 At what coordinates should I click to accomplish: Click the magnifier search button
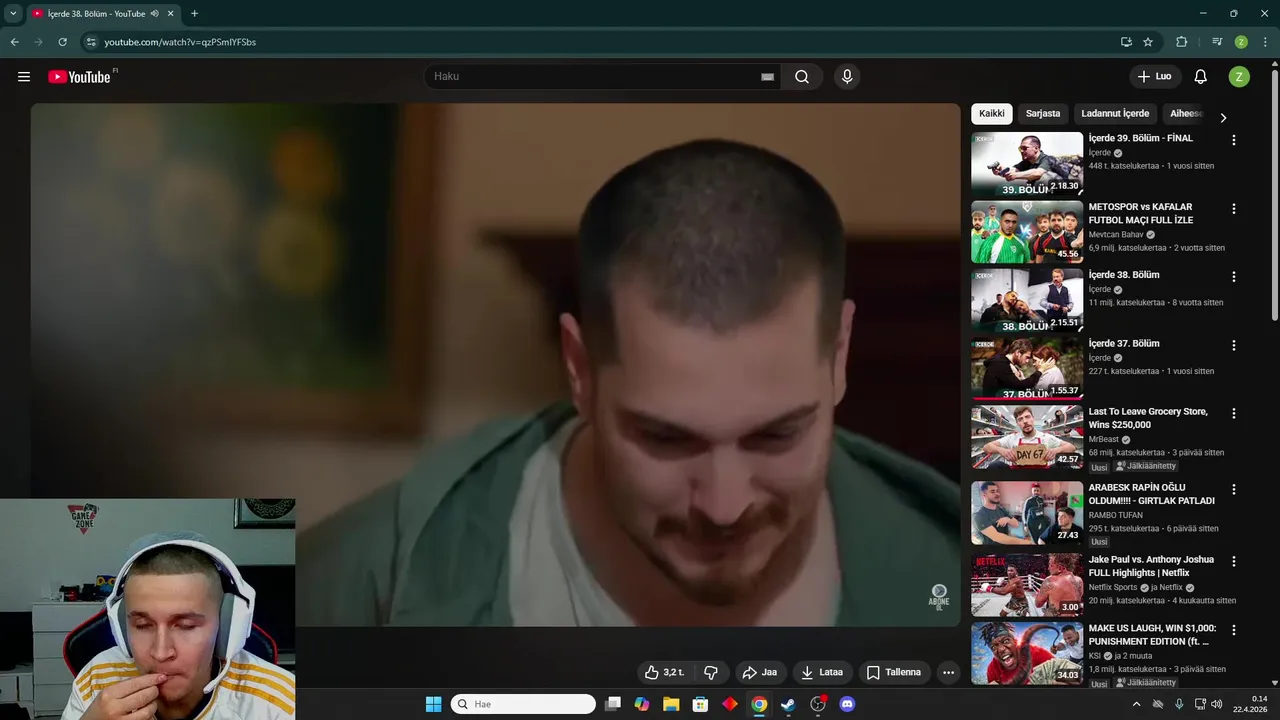802,77
